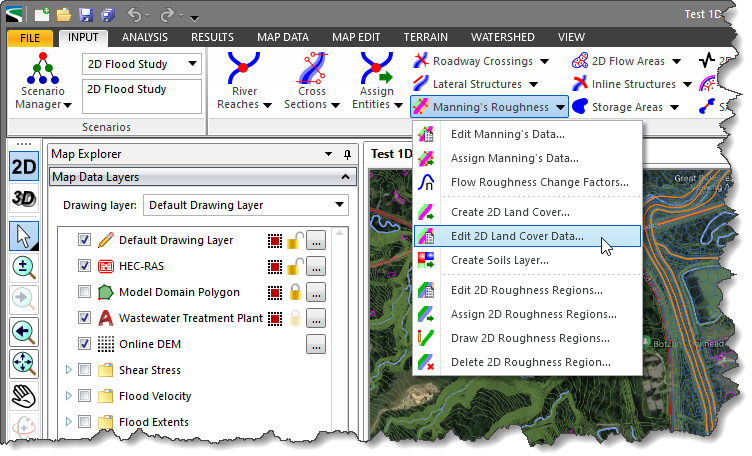752x456 pixels.
Task: Click the Storage Areas icon
Action: 580,106
